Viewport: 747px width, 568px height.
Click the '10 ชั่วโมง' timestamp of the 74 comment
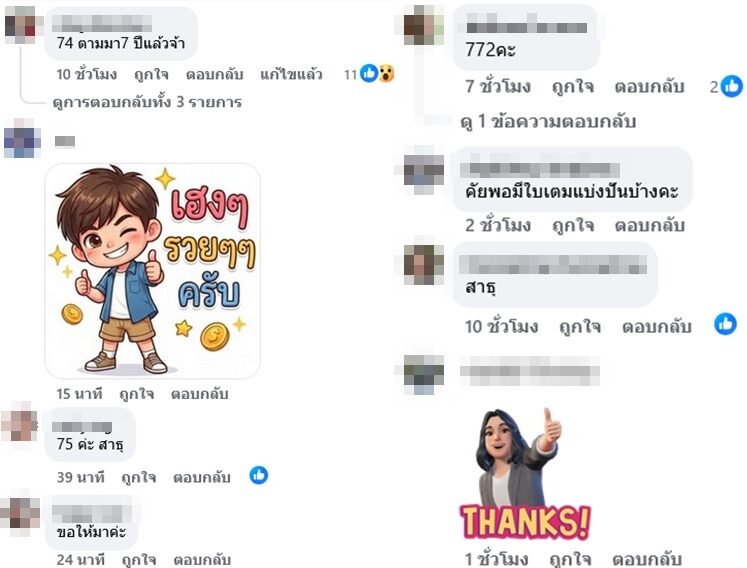pyautogui.click(x=87, y=74)
